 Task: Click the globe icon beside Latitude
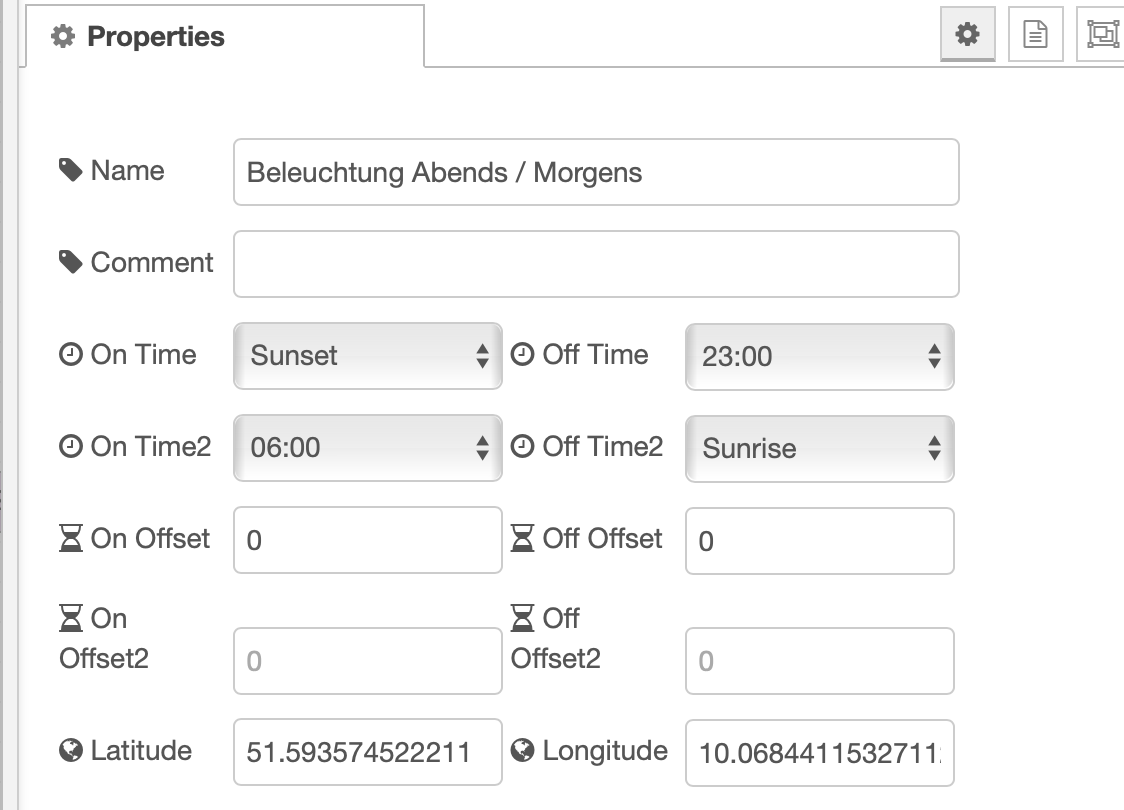click(x=70, y=750)
